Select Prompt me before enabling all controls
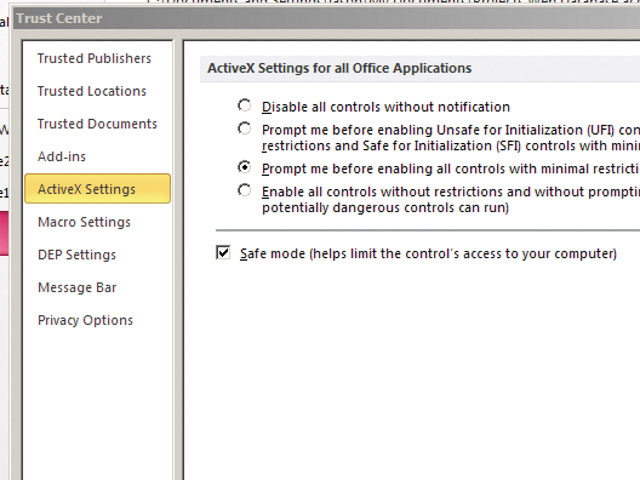 point(244,167)
